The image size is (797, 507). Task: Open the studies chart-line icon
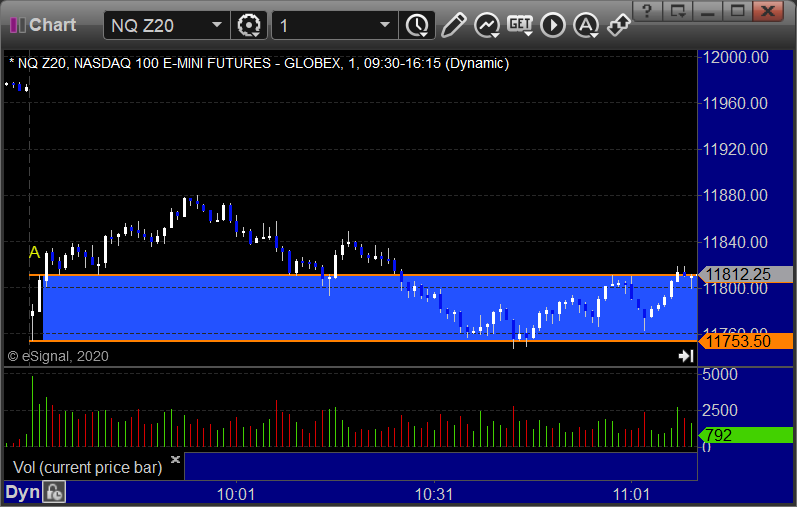[487, 25]
